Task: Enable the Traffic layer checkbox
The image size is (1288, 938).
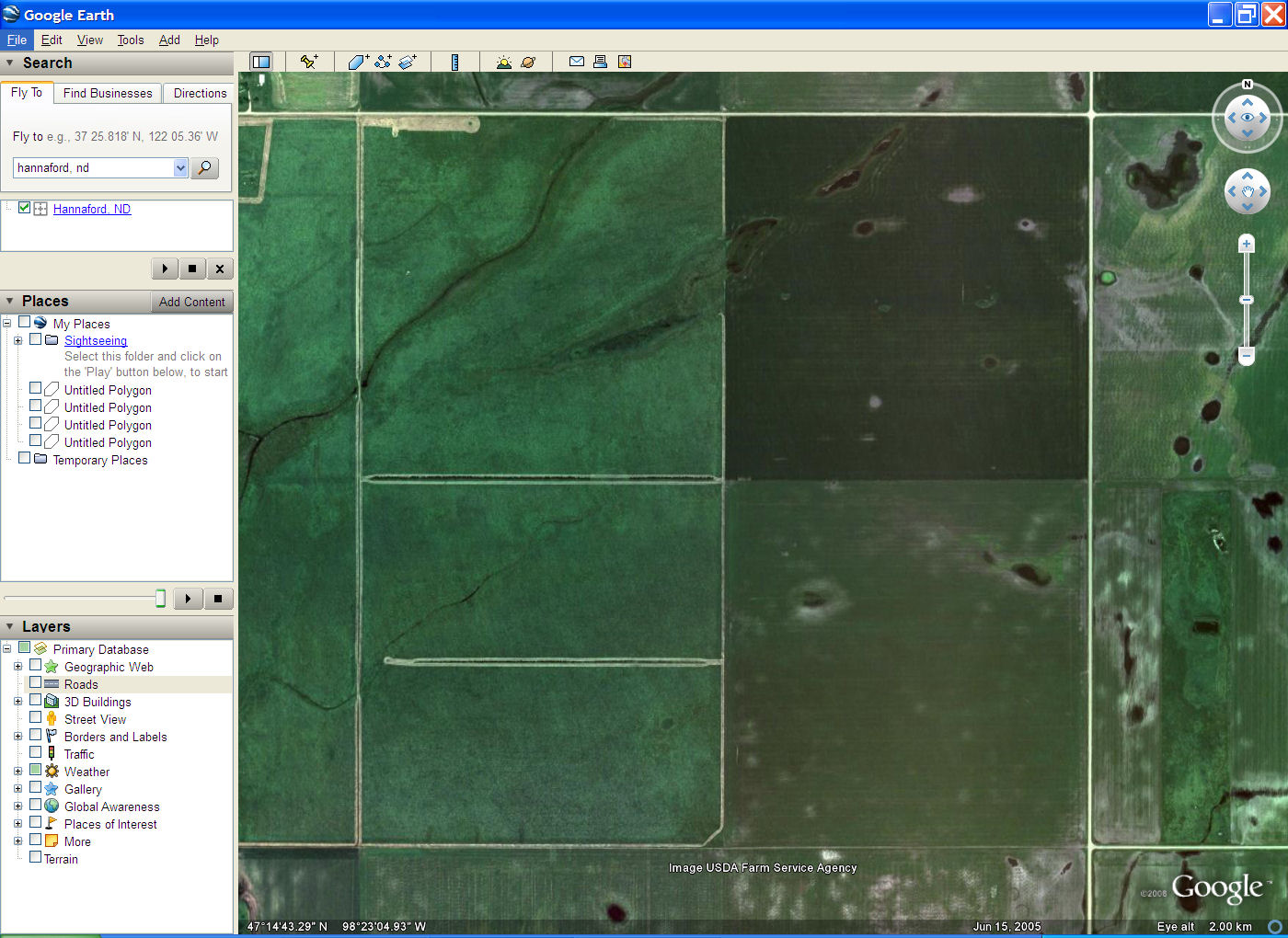Action: pyautogui.click(x=35, y=752)
